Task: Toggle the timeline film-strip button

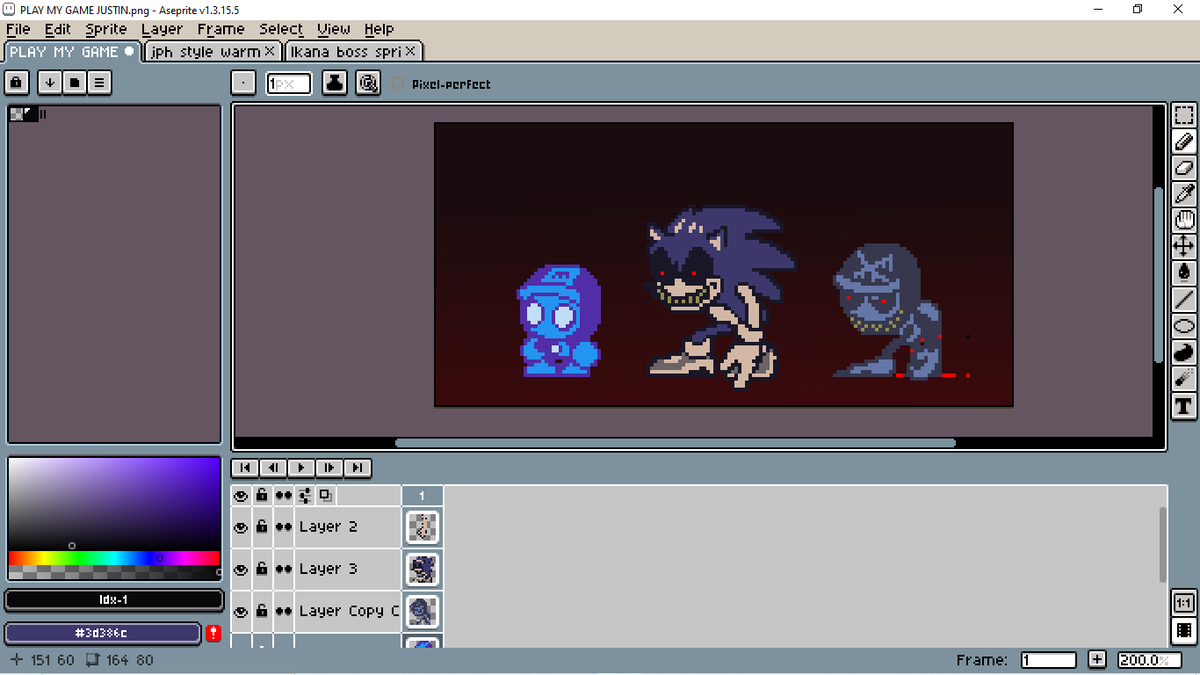Action: pyautogui.click(x=1183, y=630)
